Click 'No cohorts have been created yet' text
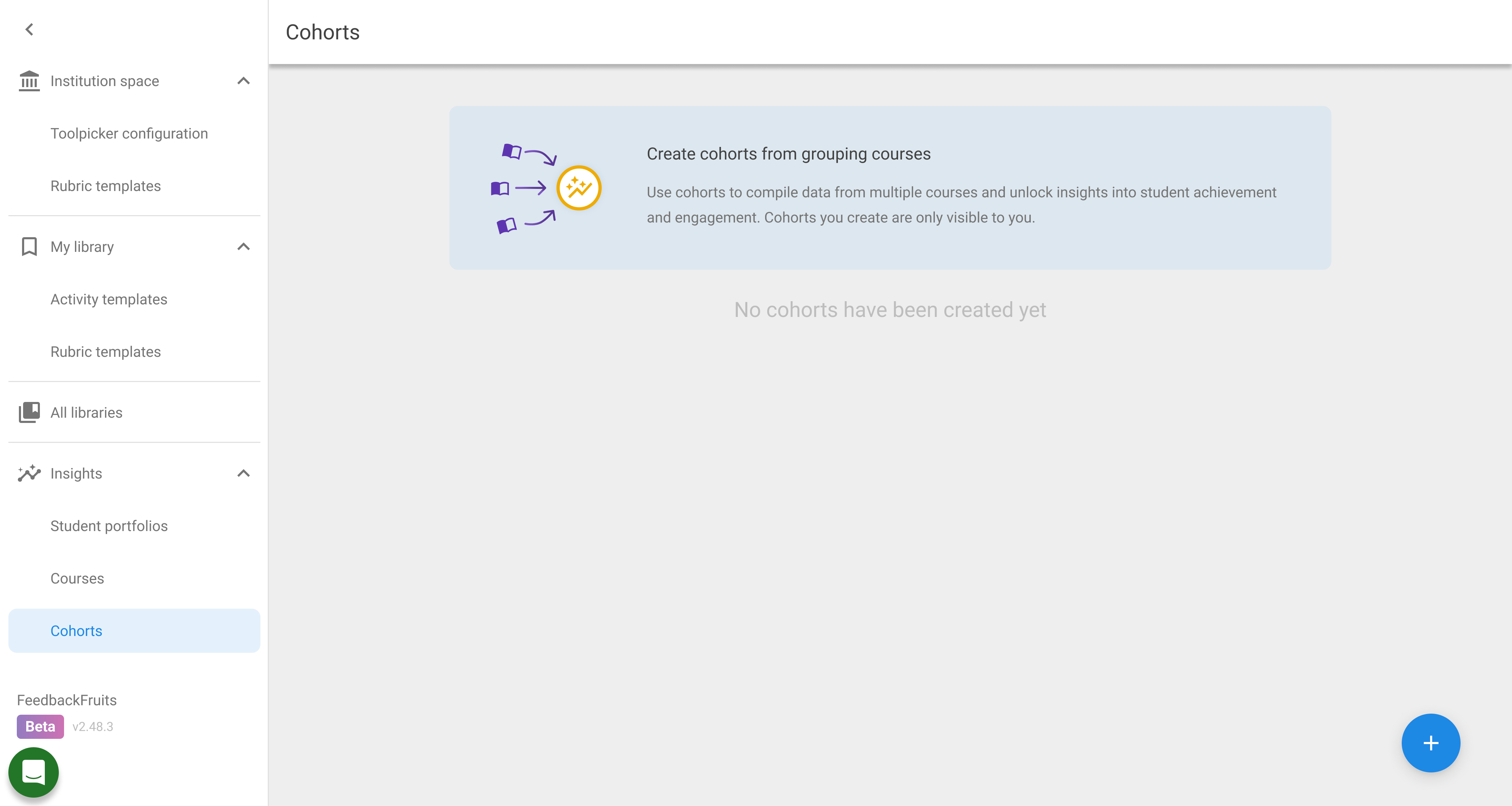Screen dimensions: 1512x806 (x=890, y=310)
